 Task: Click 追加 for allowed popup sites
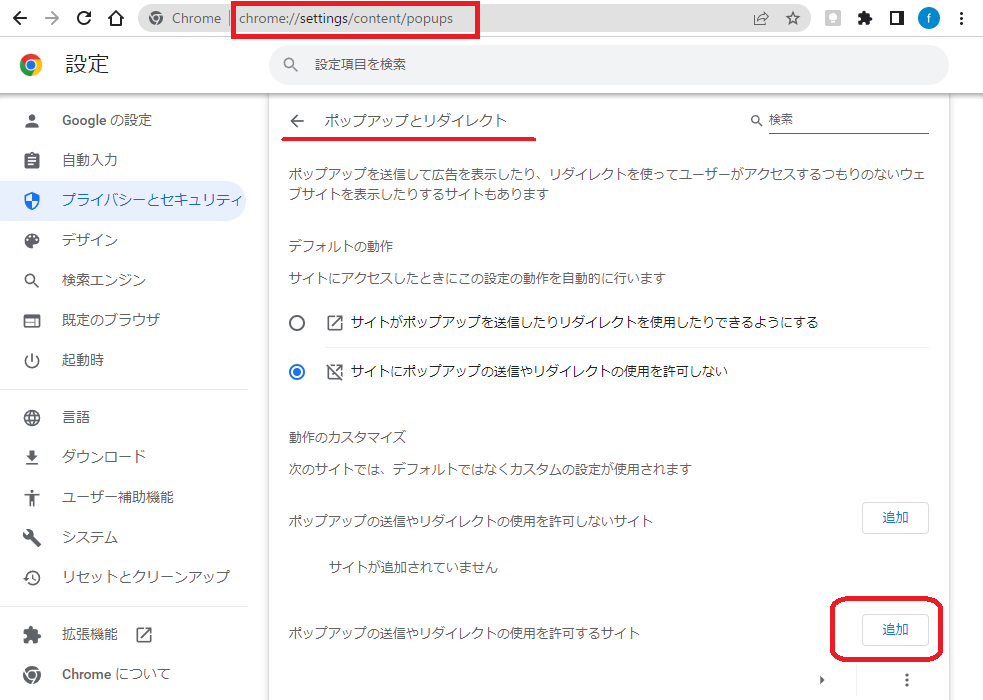click(895, 630)
